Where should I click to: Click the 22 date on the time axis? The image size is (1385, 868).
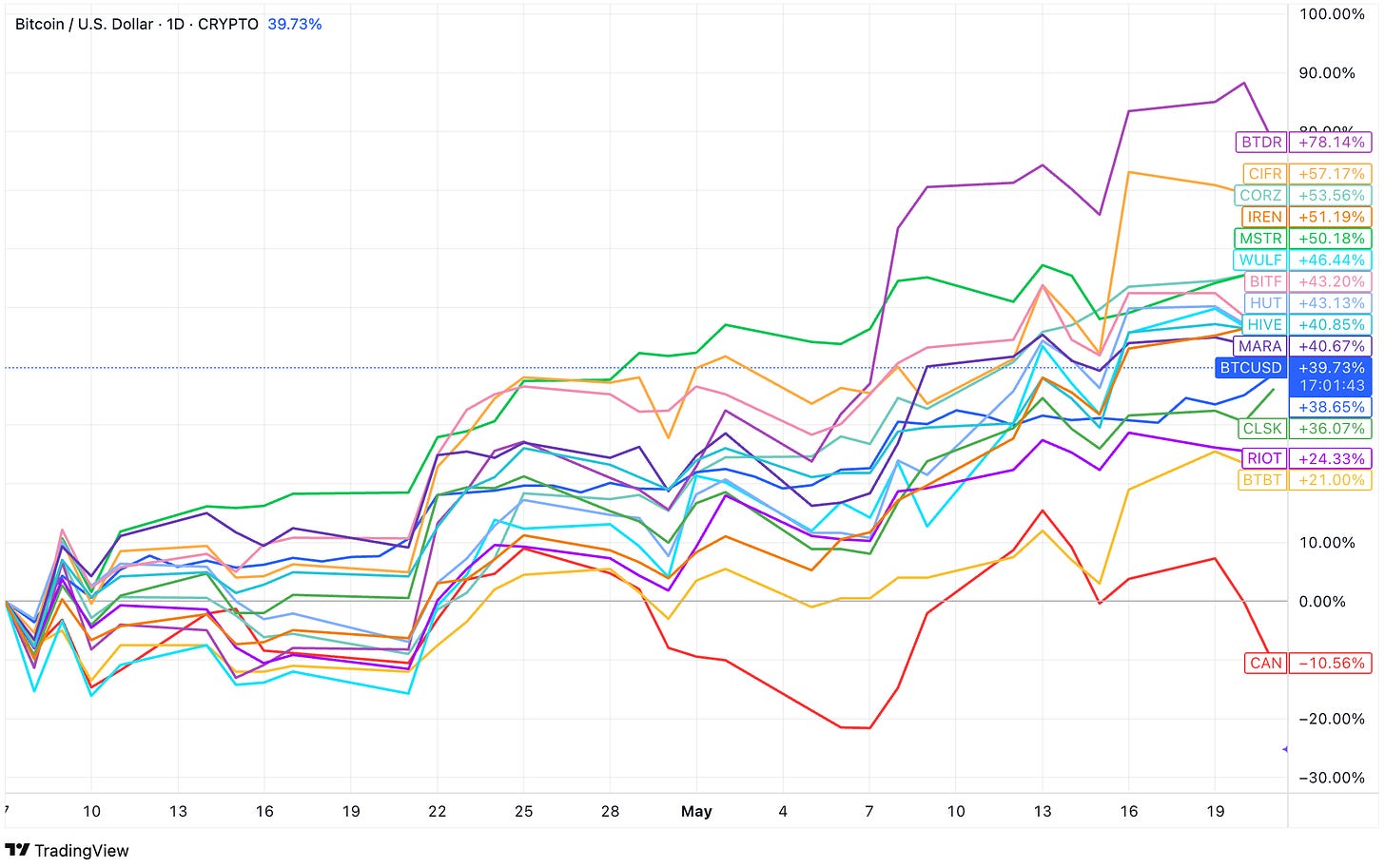click(438, 811)
